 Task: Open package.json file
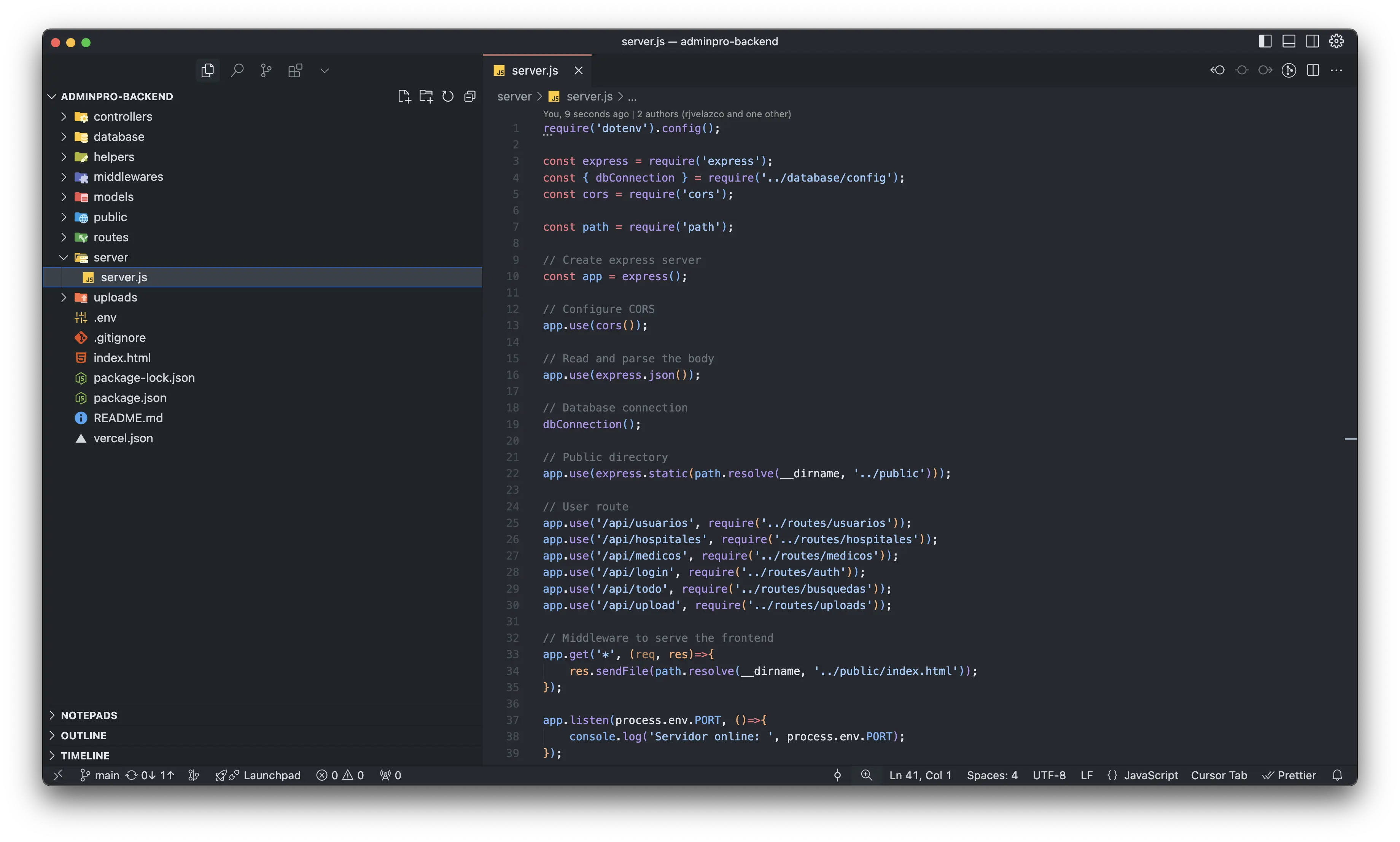[x=262, y=398]
